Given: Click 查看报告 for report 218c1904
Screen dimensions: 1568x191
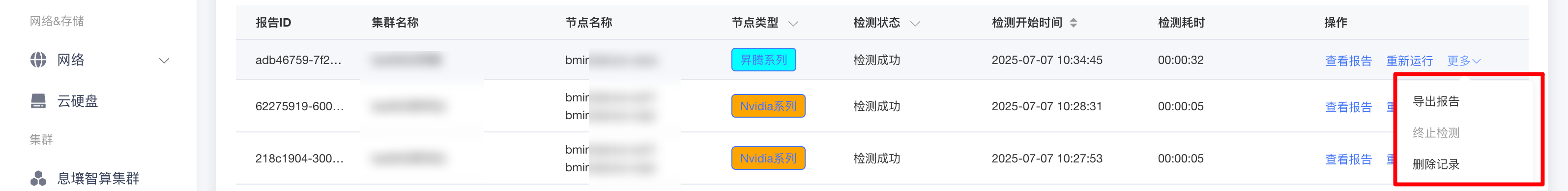Looking at the screenshot, I should (x=1348, y=159).
